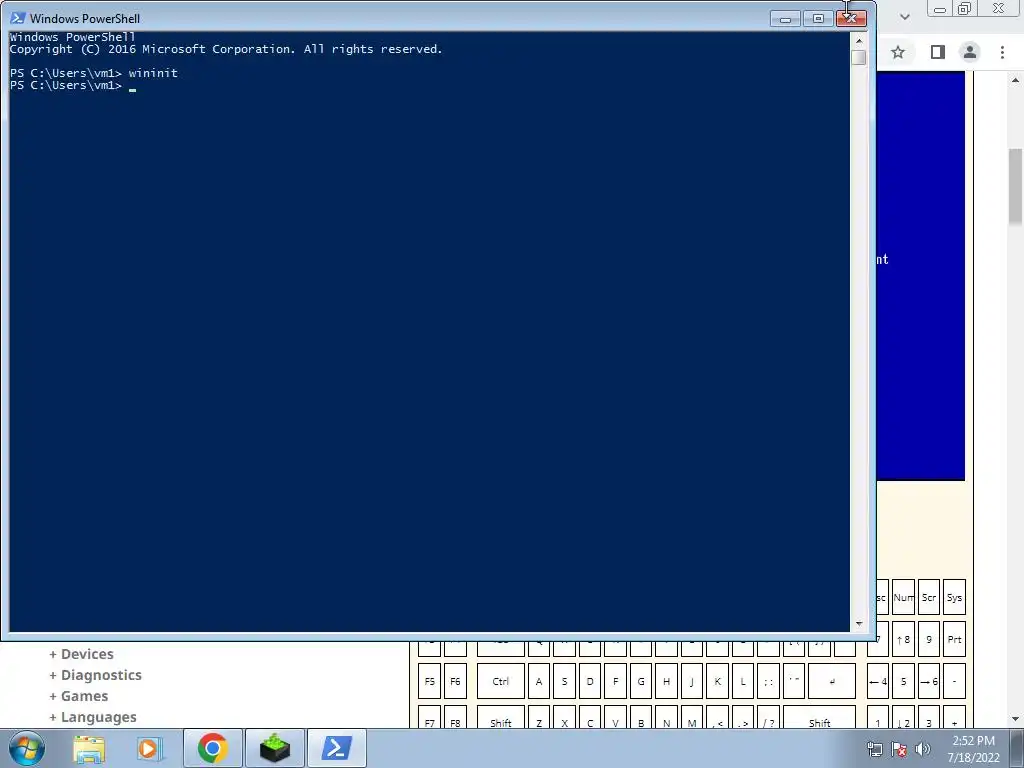Expand the Games section
This screenshot has width=1024, height=768.
78,696
